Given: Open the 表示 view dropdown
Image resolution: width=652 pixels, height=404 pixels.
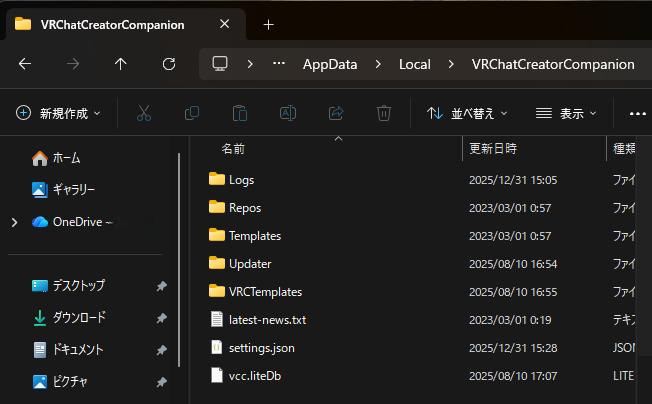Looking at the screenshot, I should pyautogui.click(x=566, y=114).
